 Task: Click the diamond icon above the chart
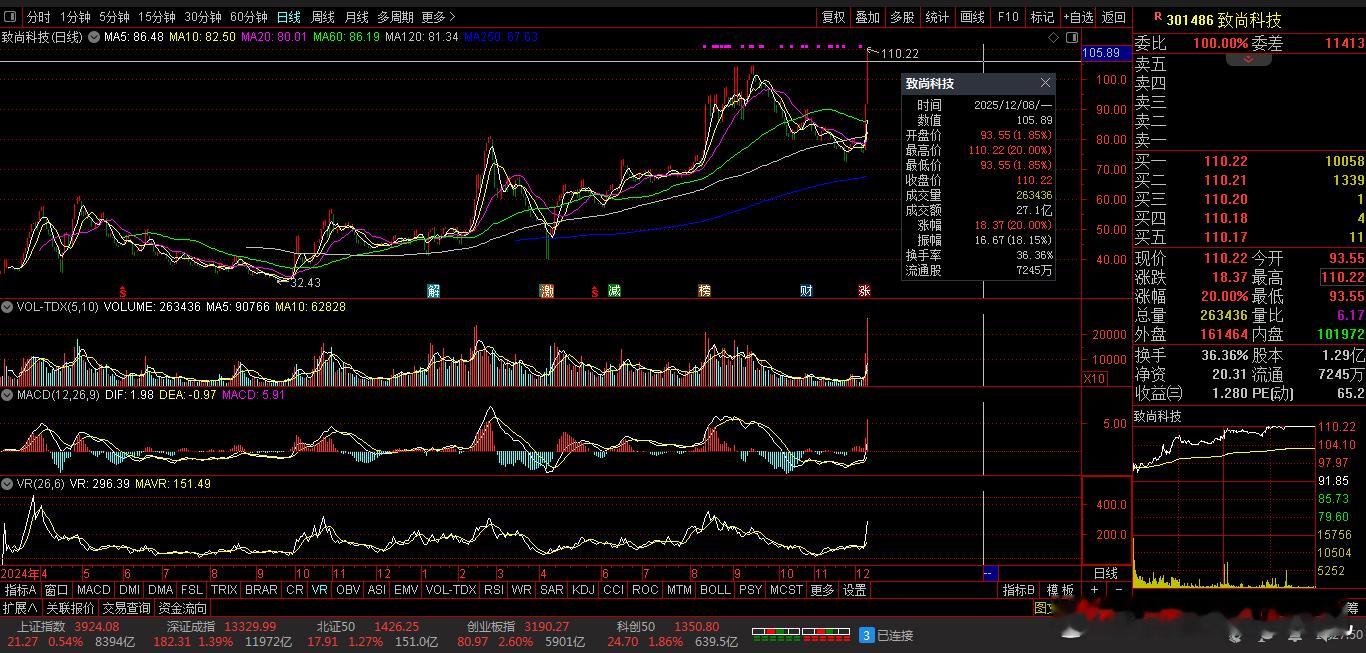click(1054, 37)
